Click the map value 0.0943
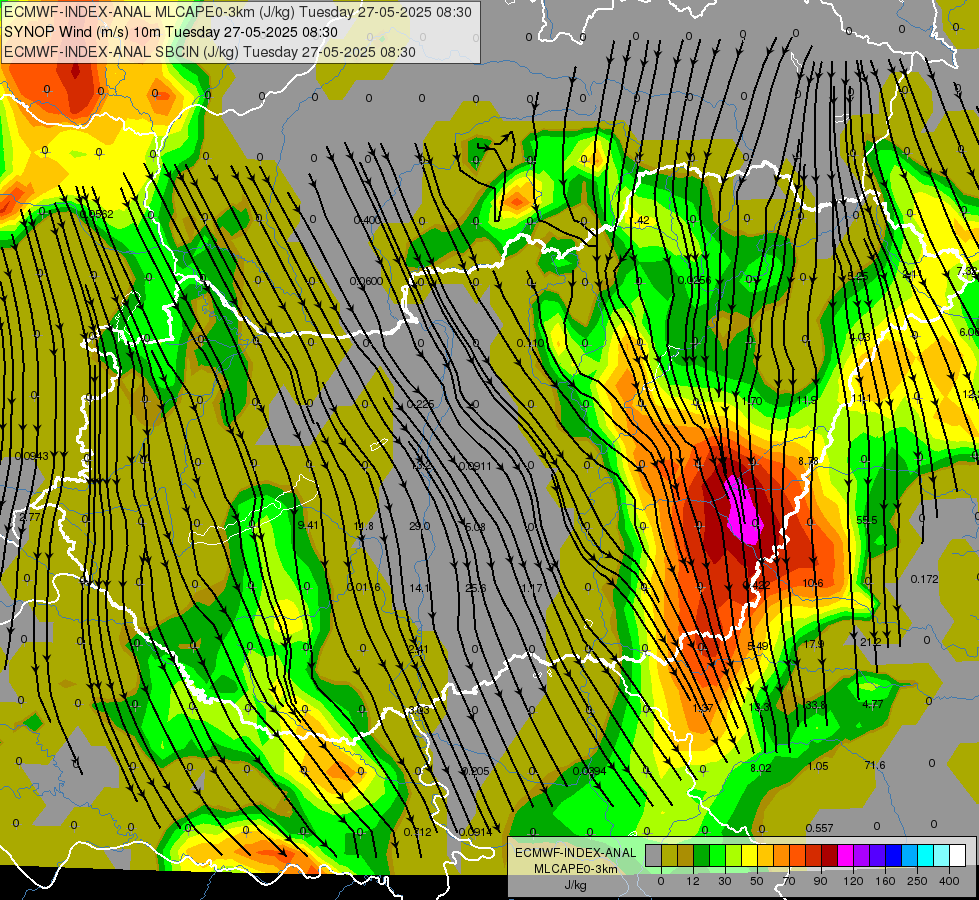Screen dimensions: 979x900 [31, 456]
